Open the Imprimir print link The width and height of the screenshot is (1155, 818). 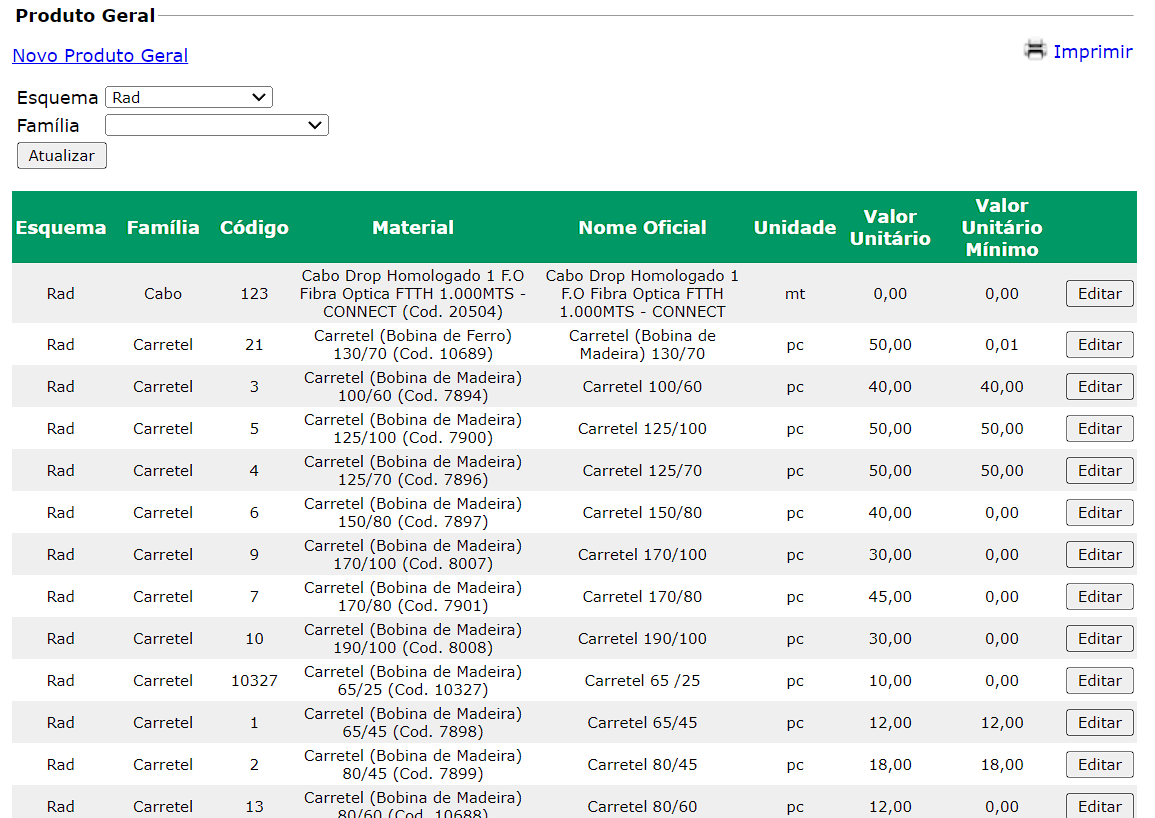coord(1092,52)
